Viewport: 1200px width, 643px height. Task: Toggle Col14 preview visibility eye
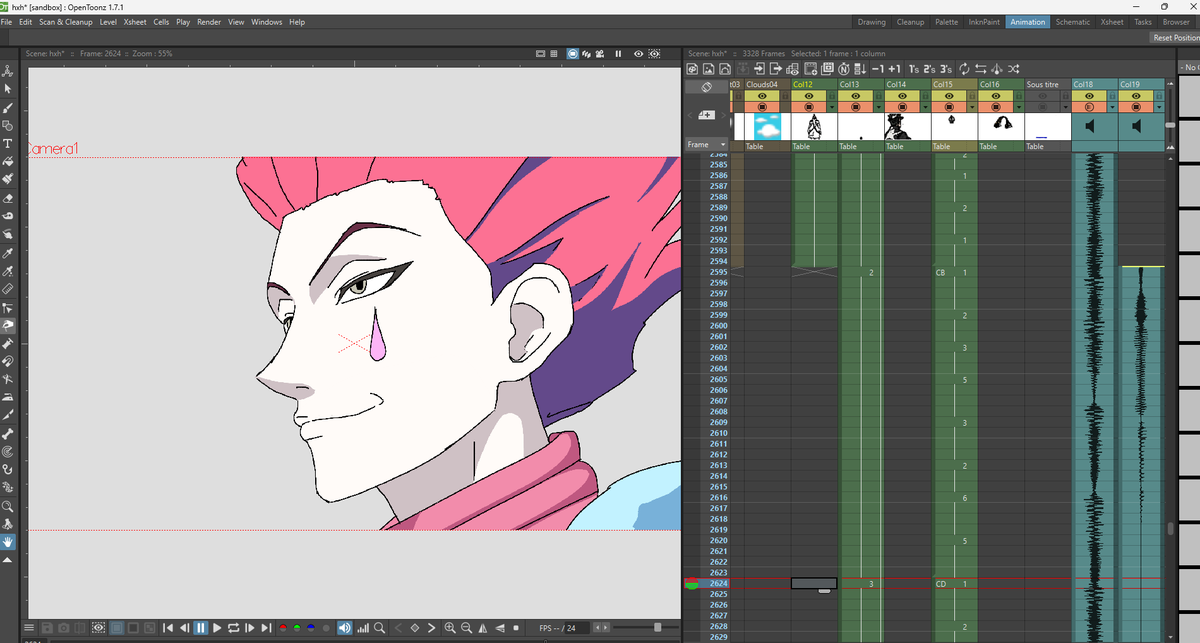[902, 96]
